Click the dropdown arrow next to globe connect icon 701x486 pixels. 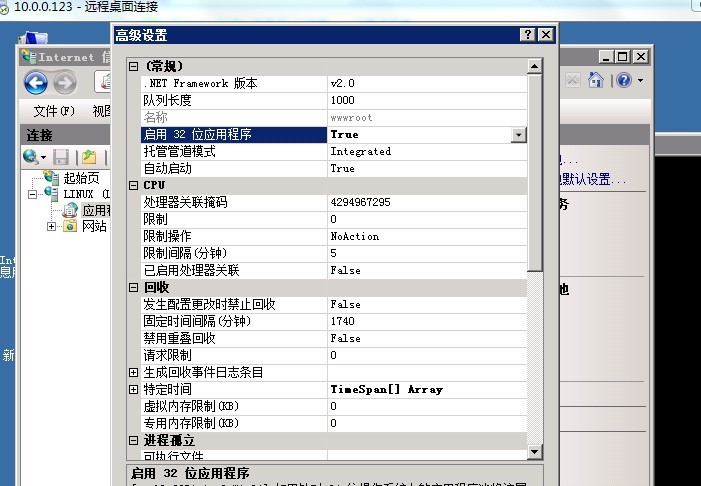point(43,157)
